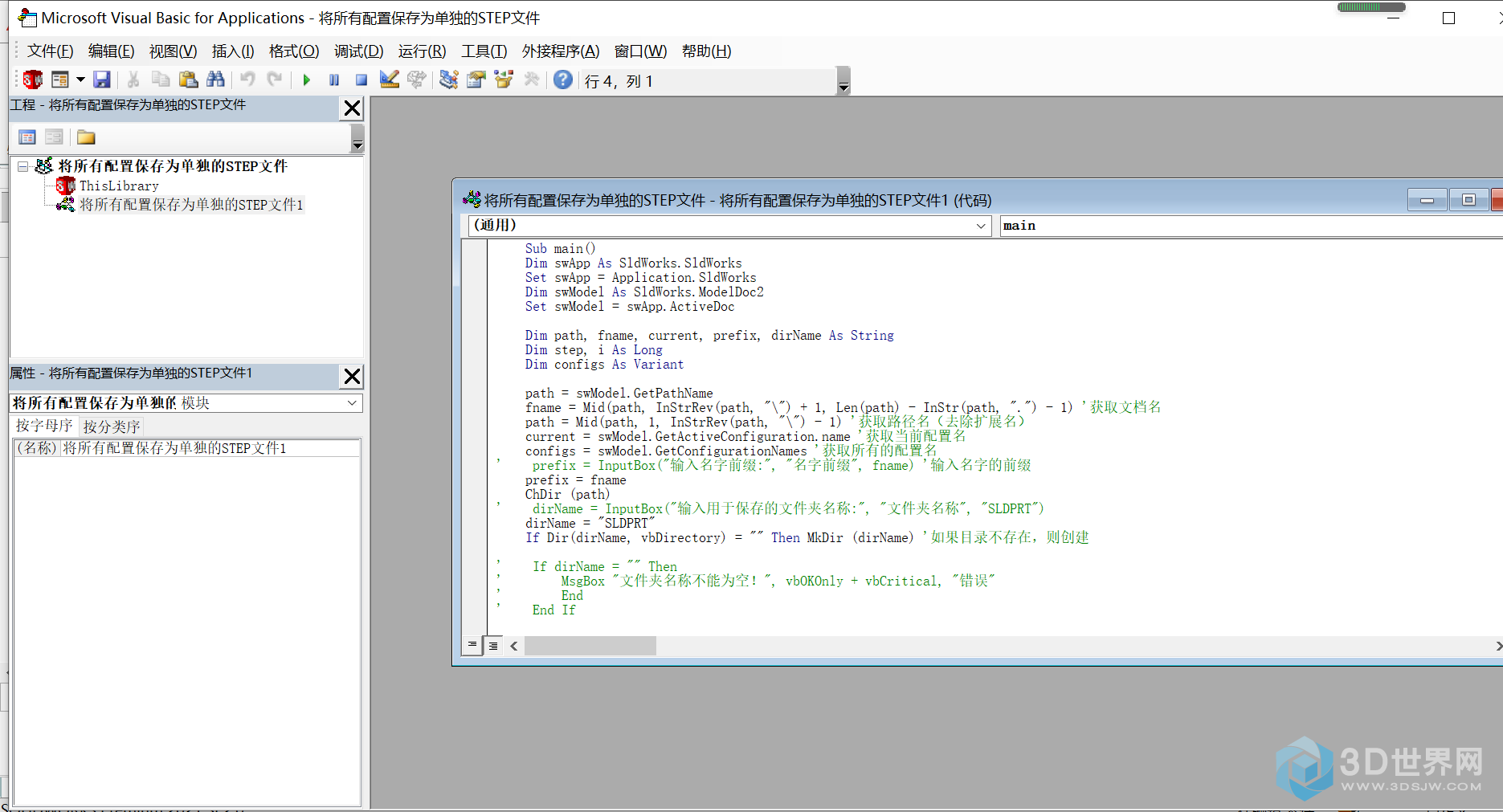Toggle Folders icon in project panel
1503x812 pixels.
pyautogui.click(x=86, y=137)
